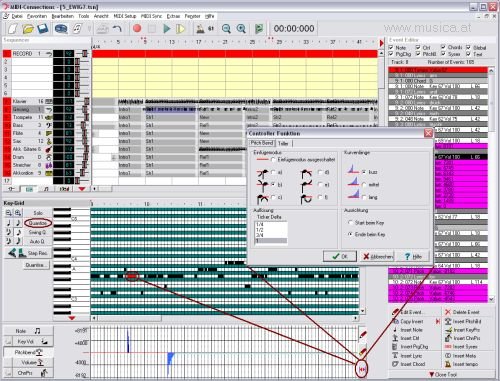Toggle the PitchB filter checkbox
The image size is (500, 381).
(418, 54)
